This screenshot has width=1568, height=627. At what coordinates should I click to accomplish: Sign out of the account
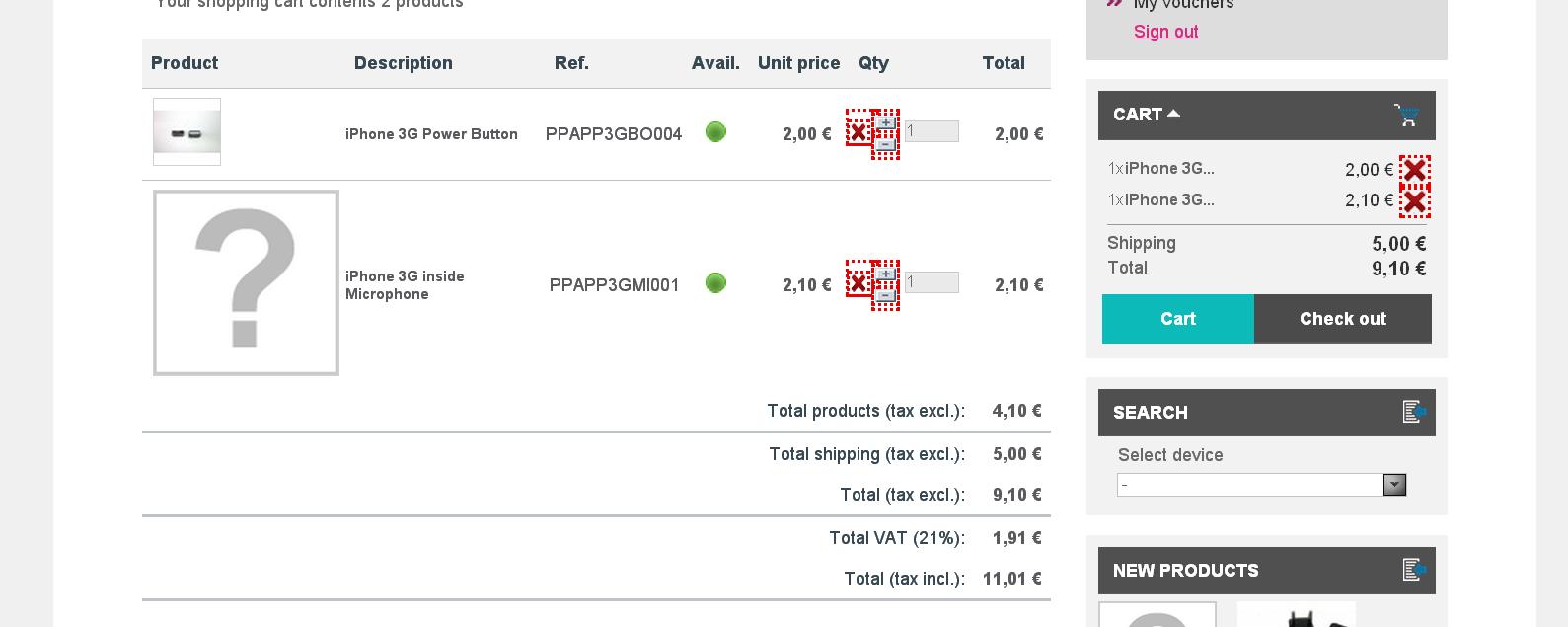coord(1165,32)
